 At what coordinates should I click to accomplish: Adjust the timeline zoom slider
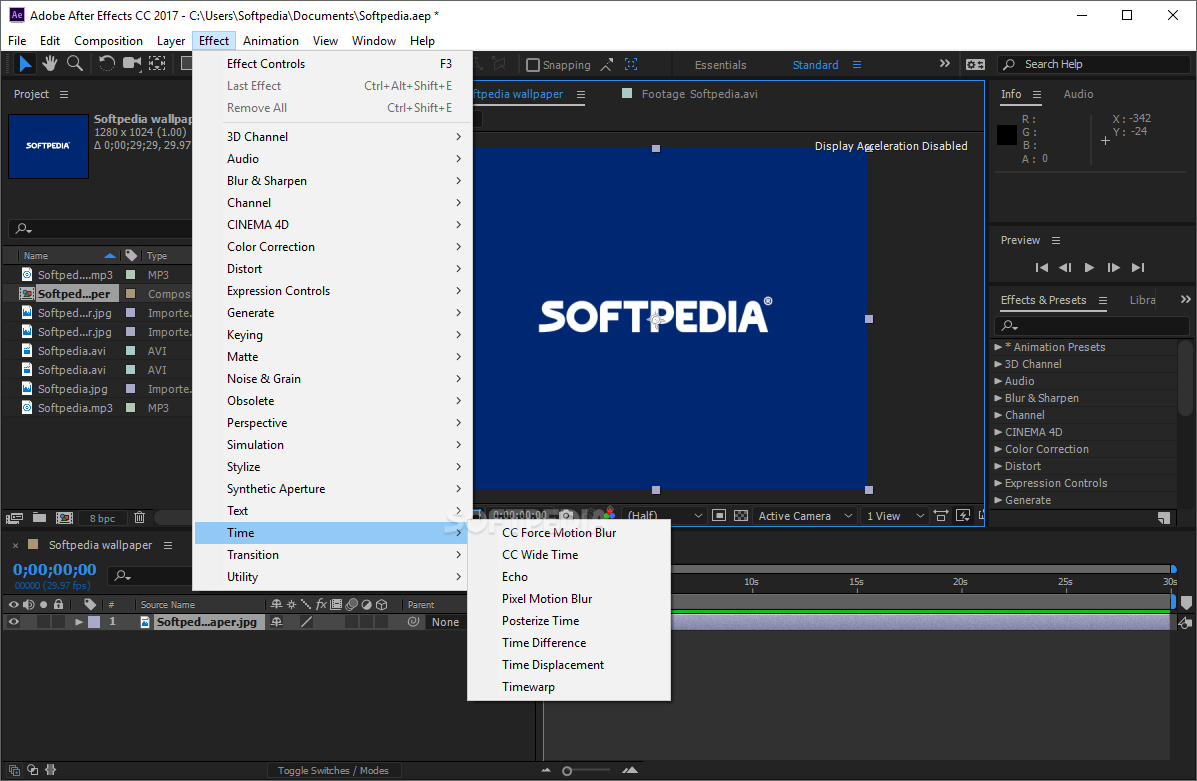(x=567, y=771)
